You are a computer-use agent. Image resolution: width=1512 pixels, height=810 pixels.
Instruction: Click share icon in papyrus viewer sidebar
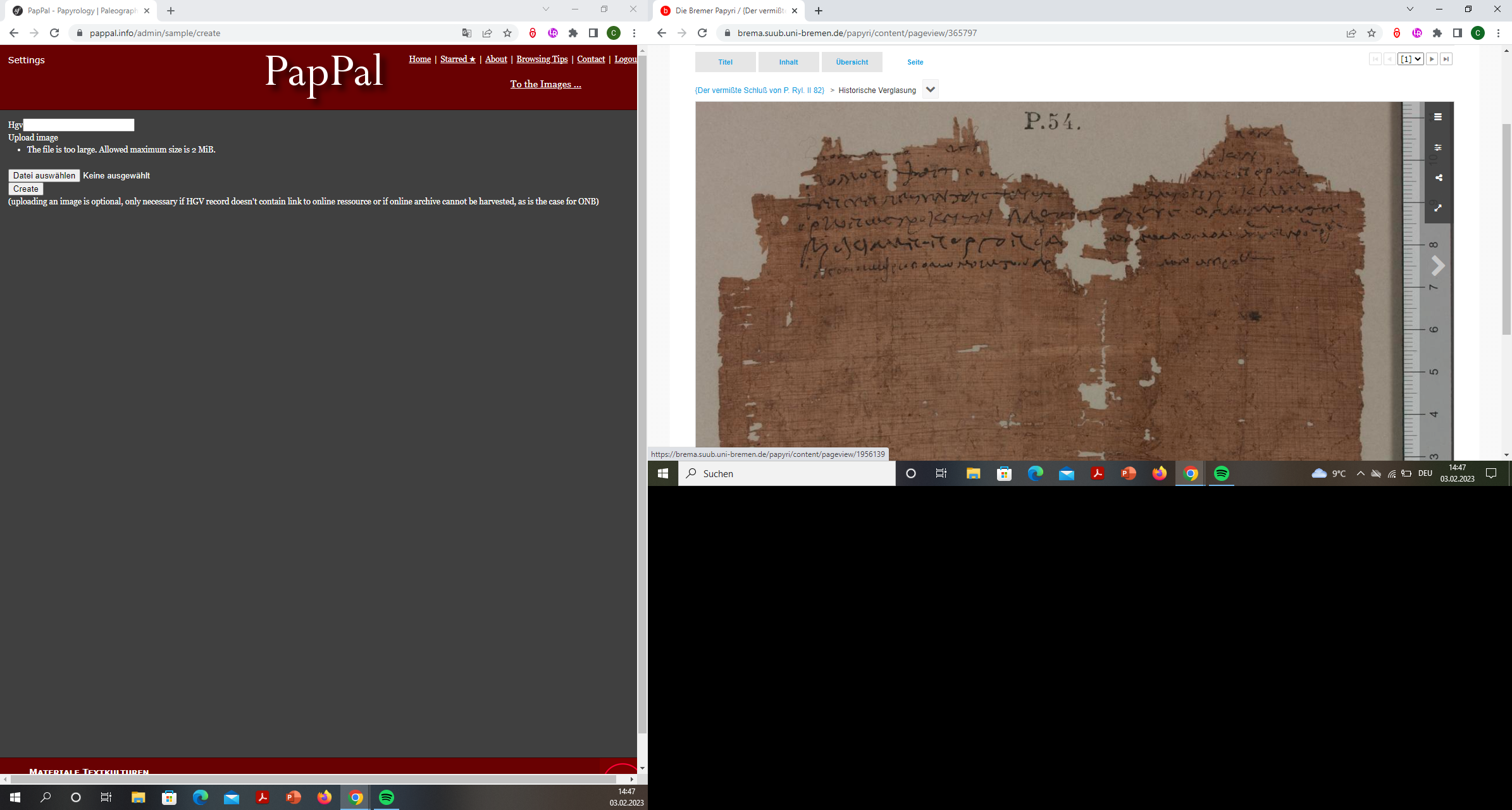1438,178
